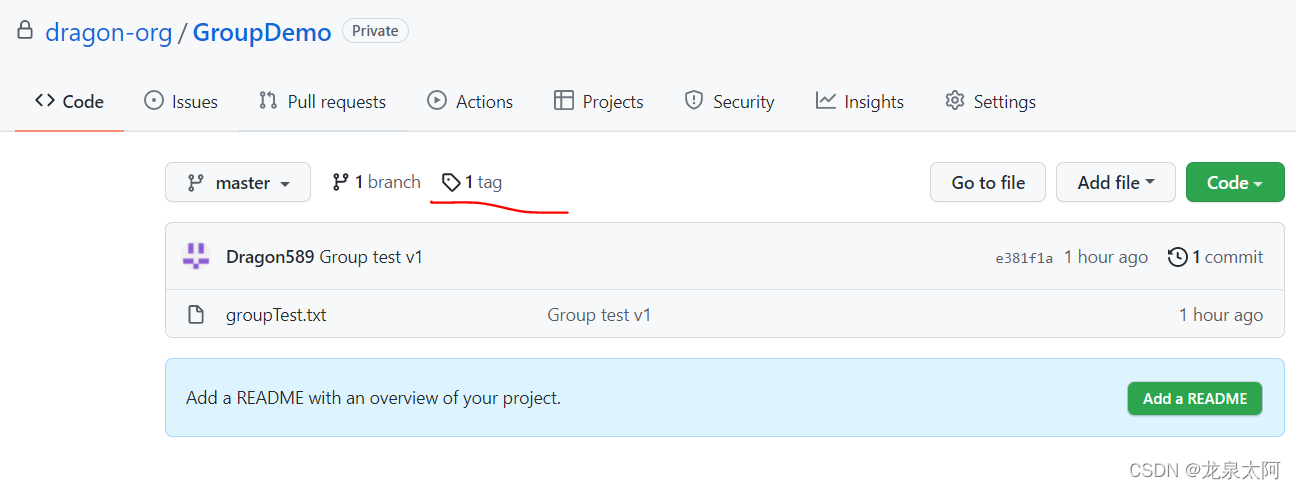Image resolution: width=1296 pixels, height=489 pixels.
Task: Open the Issues tab
Action: [181, 101]
